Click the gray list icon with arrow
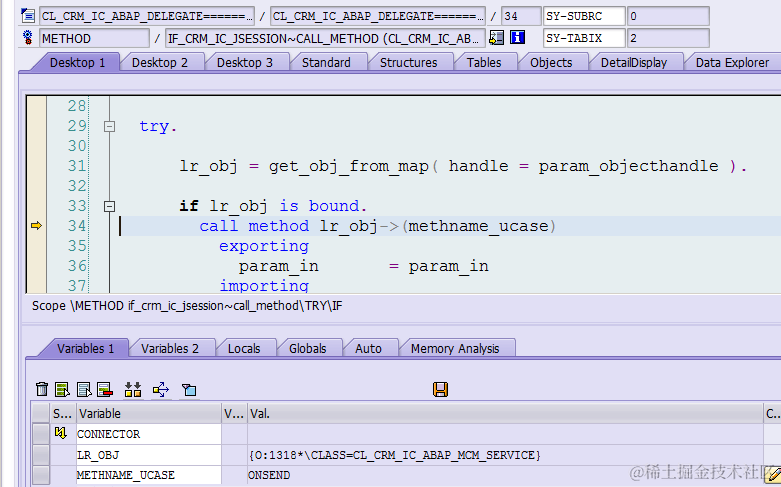 [x=84, y=389]
